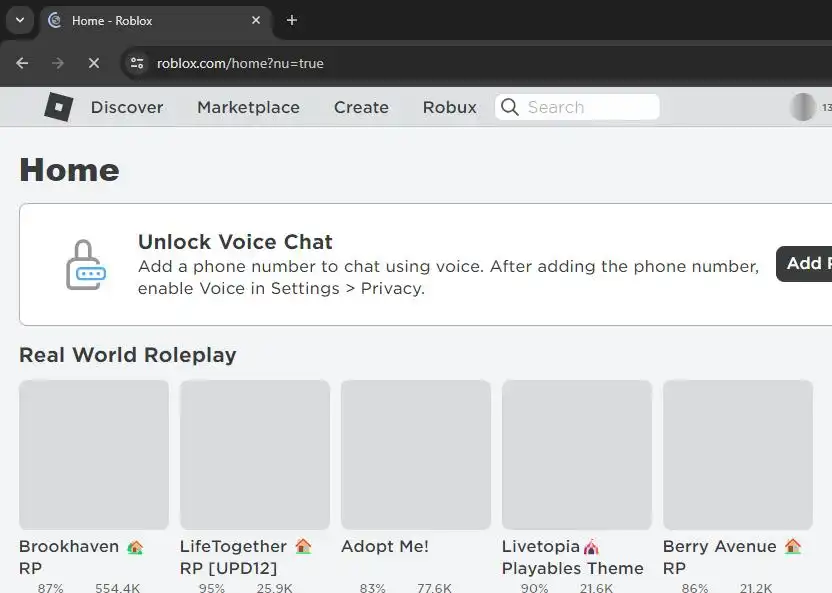Image resolution: width=832 pixels, height=593 pixels.
Task: Open the Livetopia game thumbnail
Action: (x=577, y=455)
